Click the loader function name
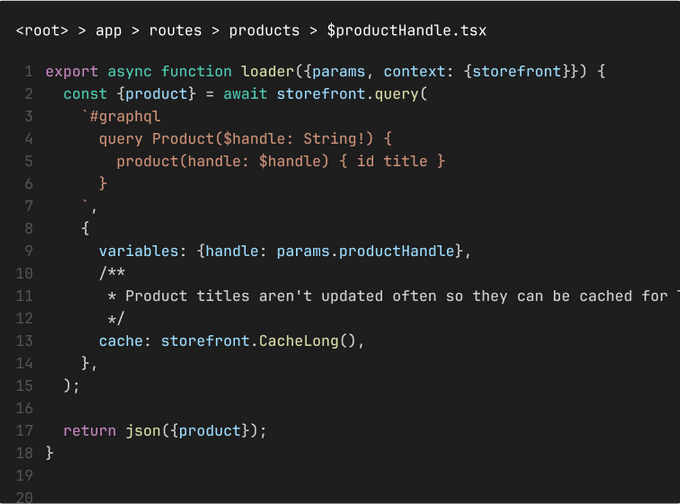This screenshot has width=680, height=504. click(x=264, y=72)
